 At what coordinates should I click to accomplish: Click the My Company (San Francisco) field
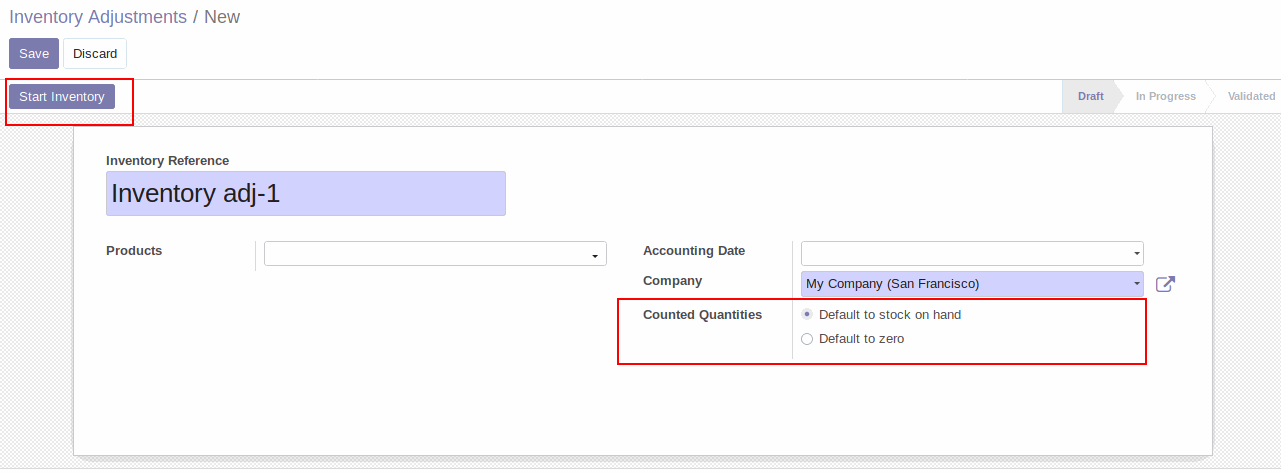(x=972, y=284)
